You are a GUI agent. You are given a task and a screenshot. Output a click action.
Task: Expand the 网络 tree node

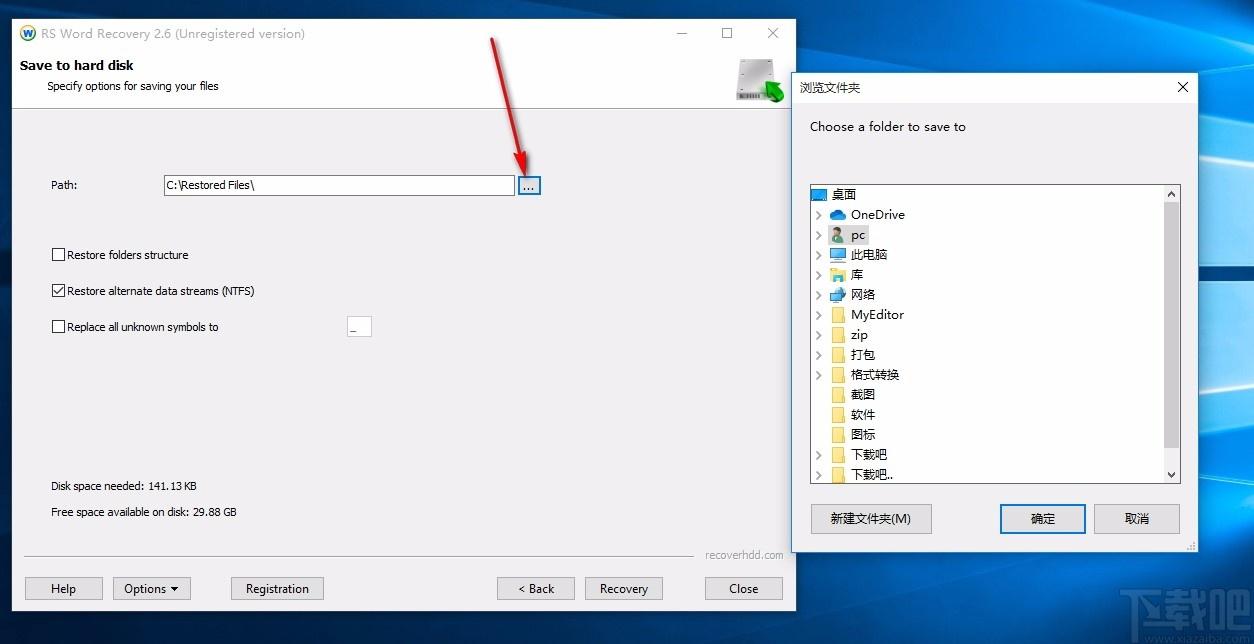pos(819,295)
